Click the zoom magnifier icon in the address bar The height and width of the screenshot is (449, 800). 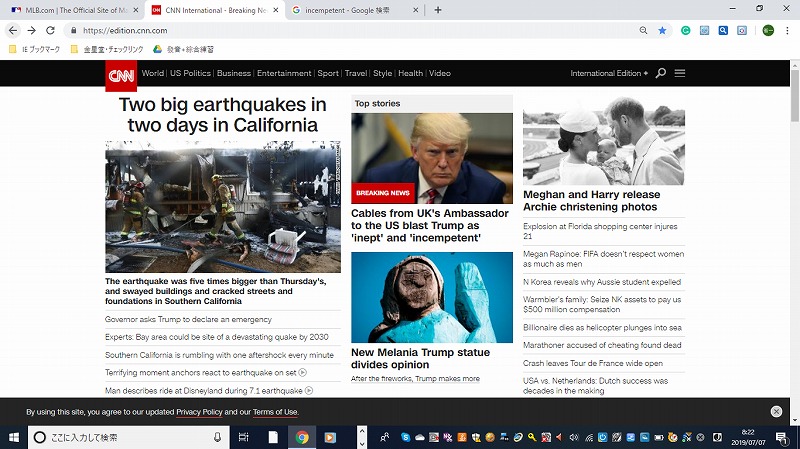coord(643,31)
